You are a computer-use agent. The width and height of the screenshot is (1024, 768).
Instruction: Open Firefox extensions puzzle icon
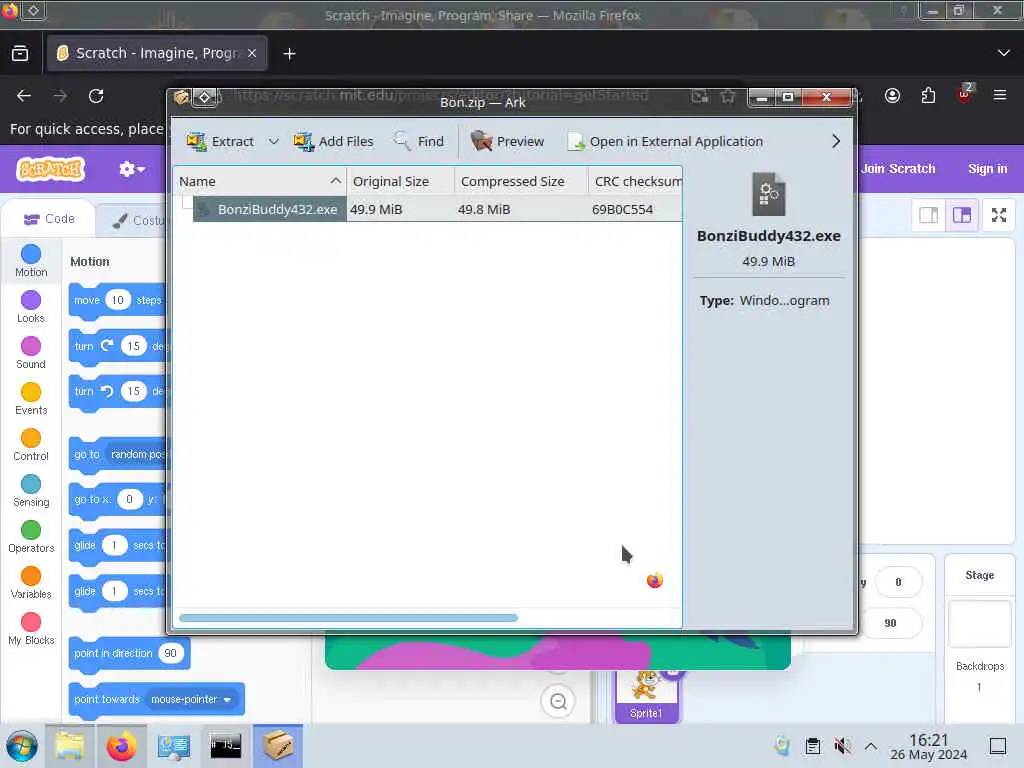tap(929, 96)
